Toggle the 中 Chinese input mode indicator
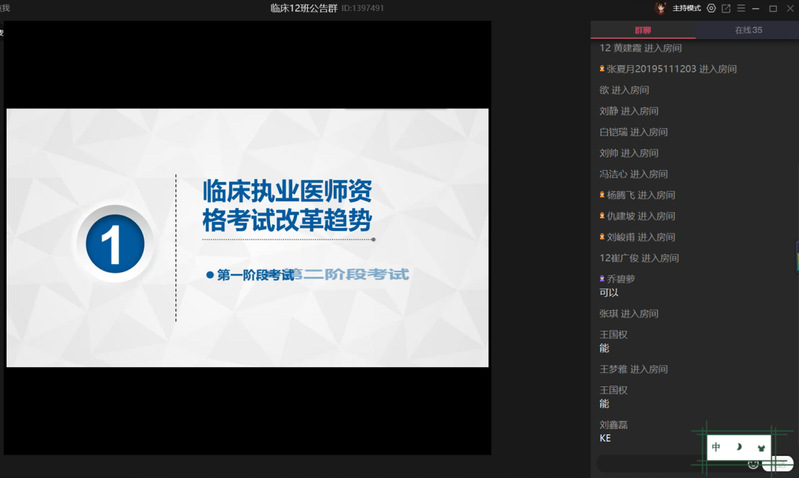The height and width of the screenshot is (478, 799). point(716,447)
